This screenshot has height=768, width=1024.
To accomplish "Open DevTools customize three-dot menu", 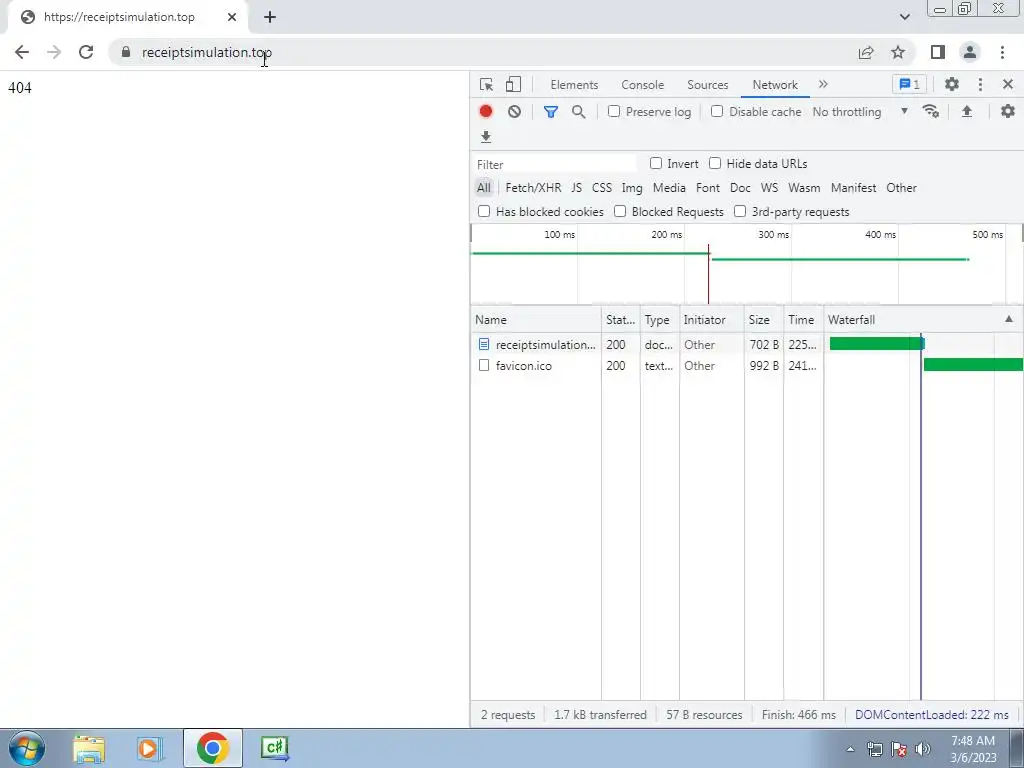I will (980, 84).
